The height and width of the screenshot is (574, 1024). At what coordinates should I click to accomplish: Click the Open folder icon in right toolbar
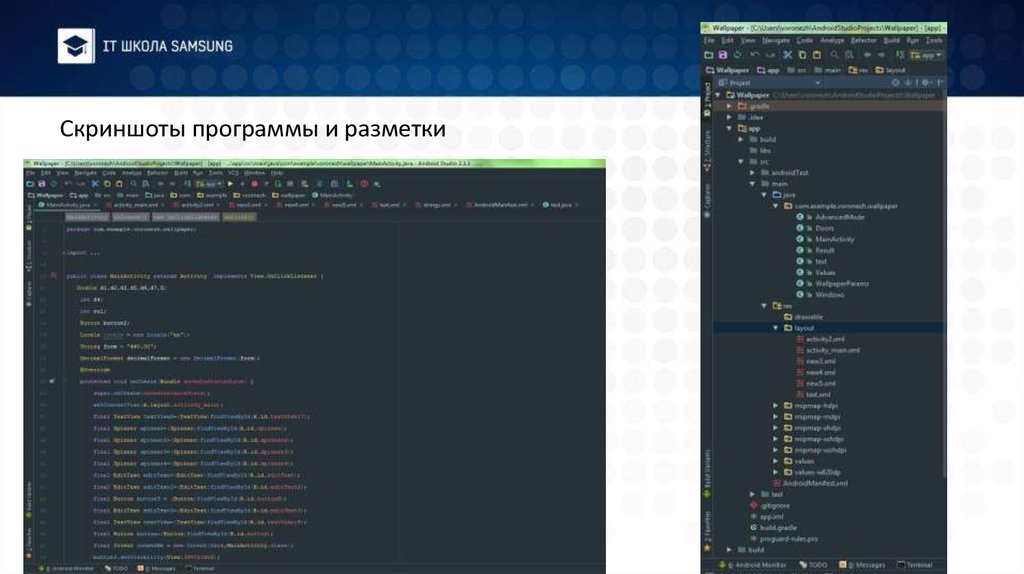coord(709,55)
